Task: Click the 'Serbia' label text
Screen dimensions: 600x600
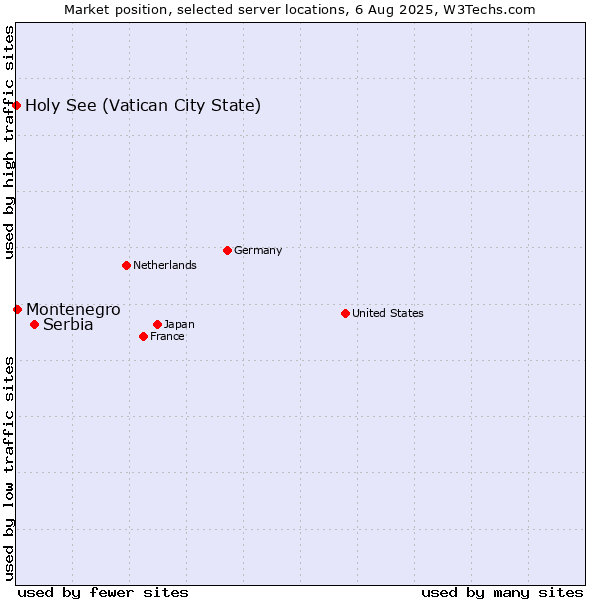Action: click(68, 324)
